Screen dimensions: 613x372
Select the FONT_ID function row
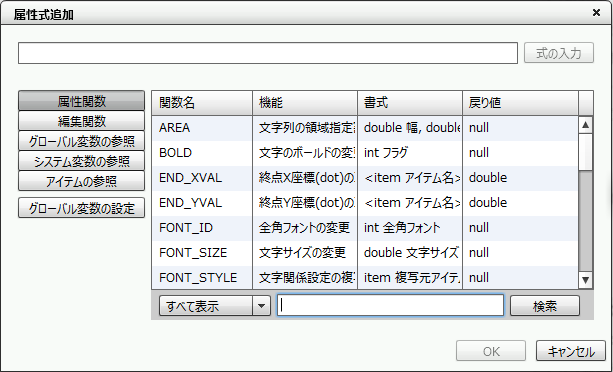point(364,228)
